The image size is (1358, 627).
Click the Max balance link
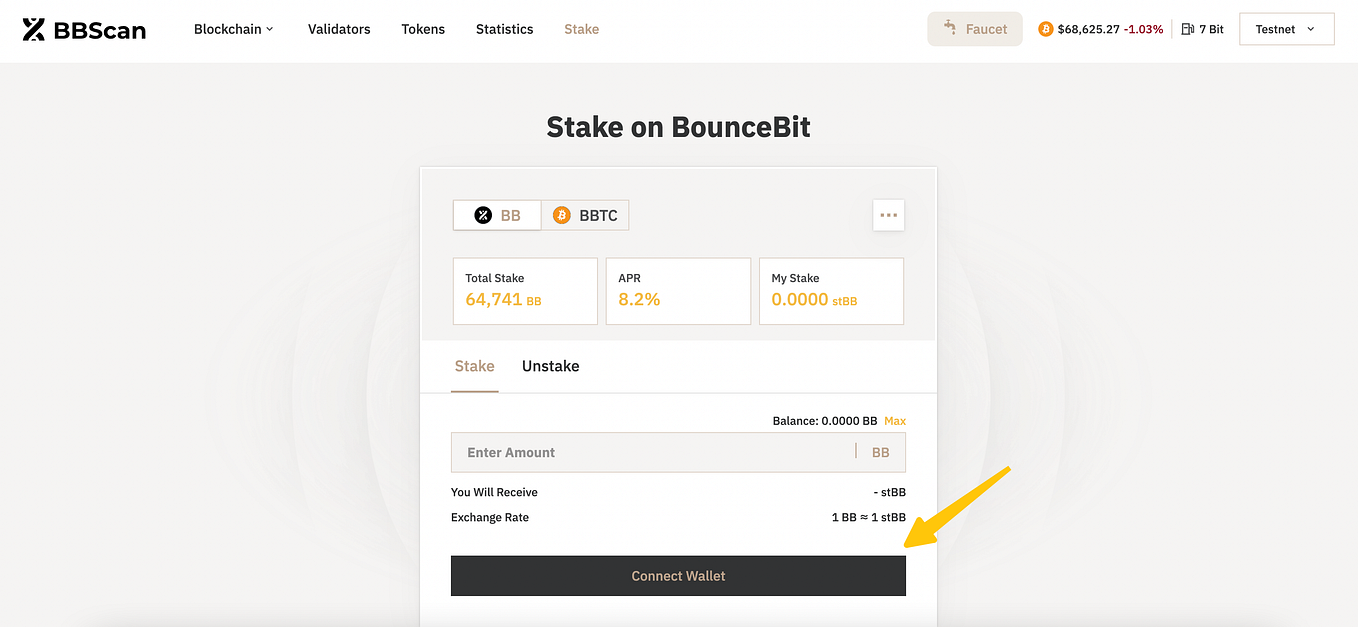coord(895,421)
